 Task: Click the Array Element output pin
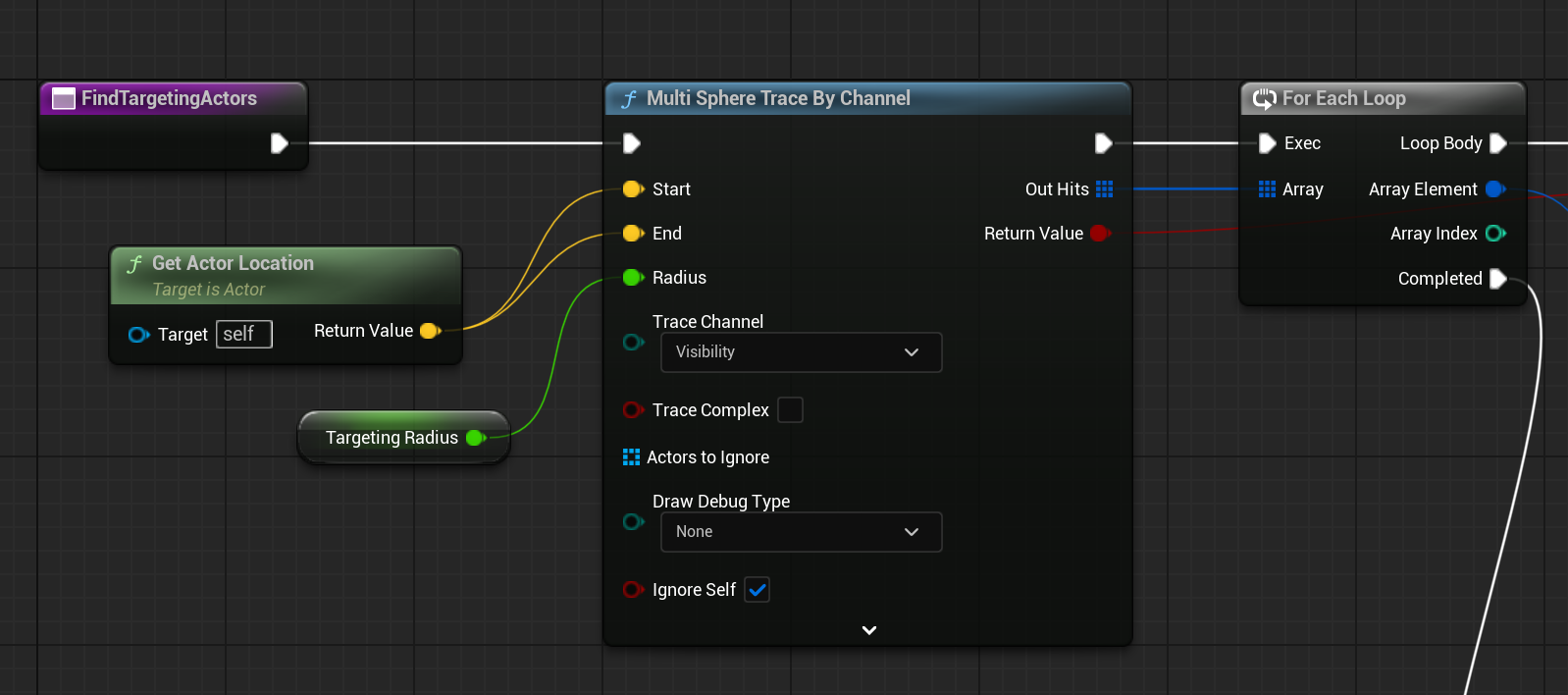pyautogui.click(x=1496, y=189)
